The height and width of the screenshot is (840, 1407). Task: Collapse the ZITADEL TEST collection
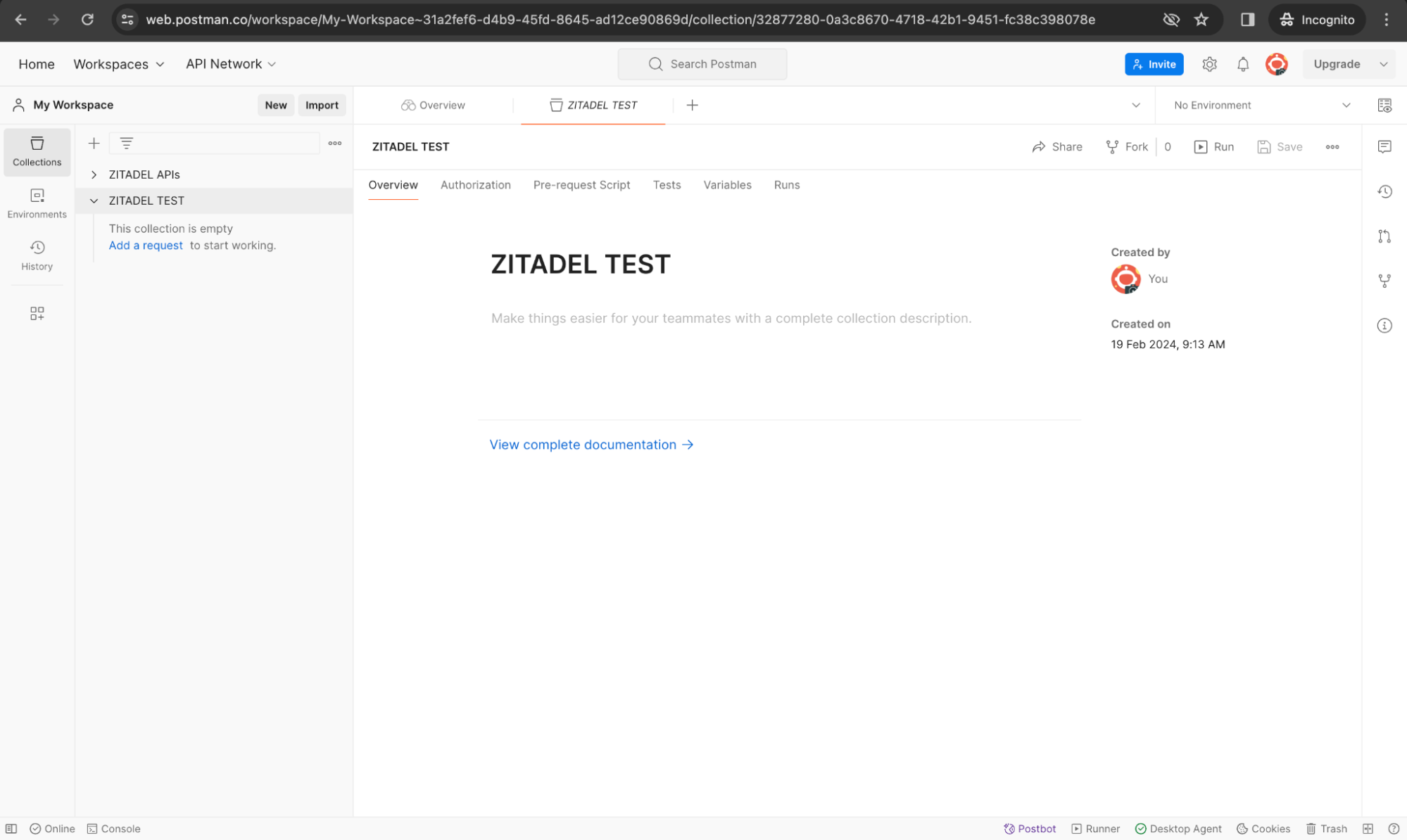(x=94, y=201)
